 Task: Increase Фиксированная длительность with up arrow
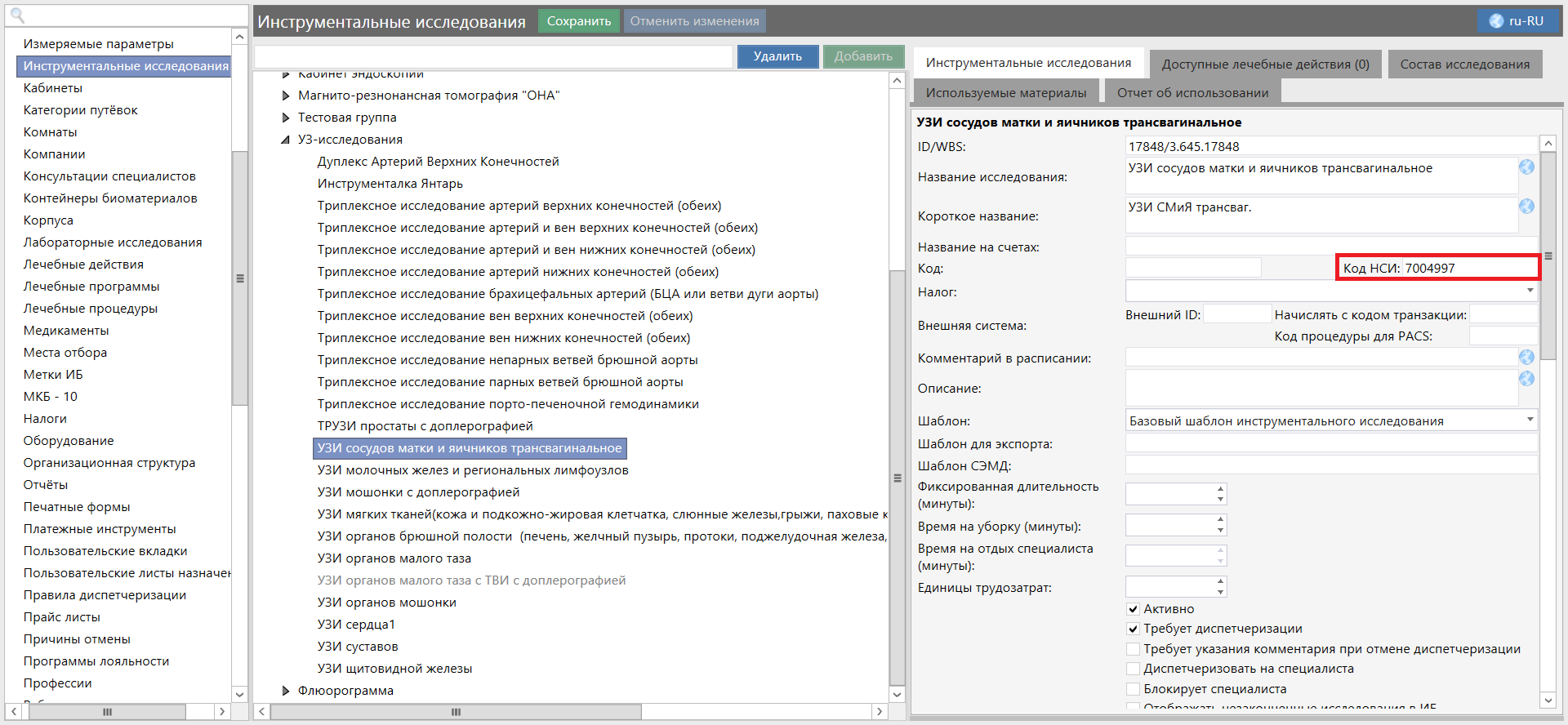tap(1220, 488)
